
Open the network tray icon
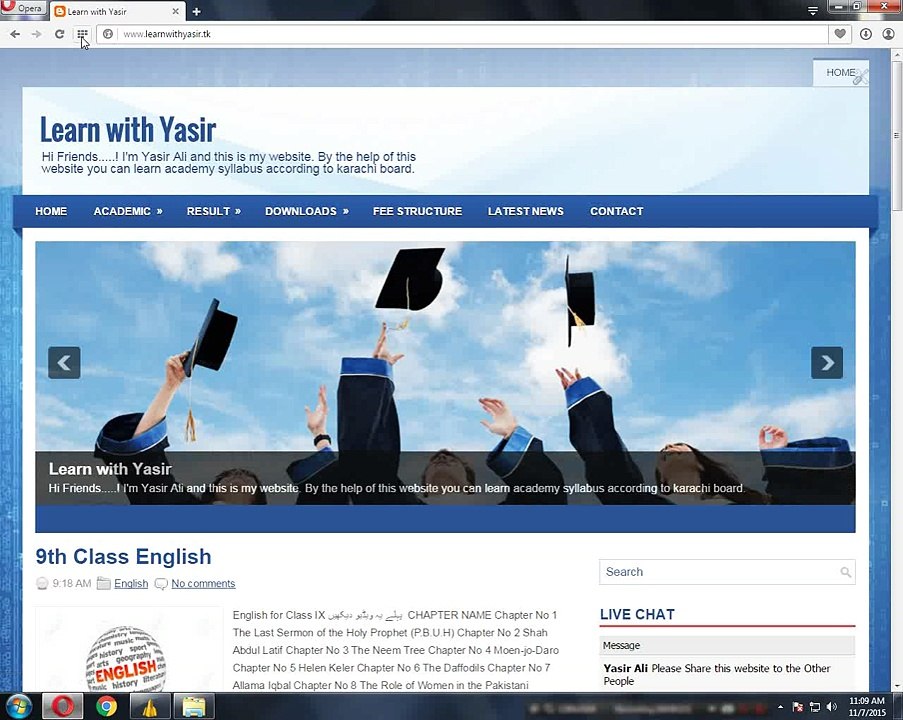(815, 707)
